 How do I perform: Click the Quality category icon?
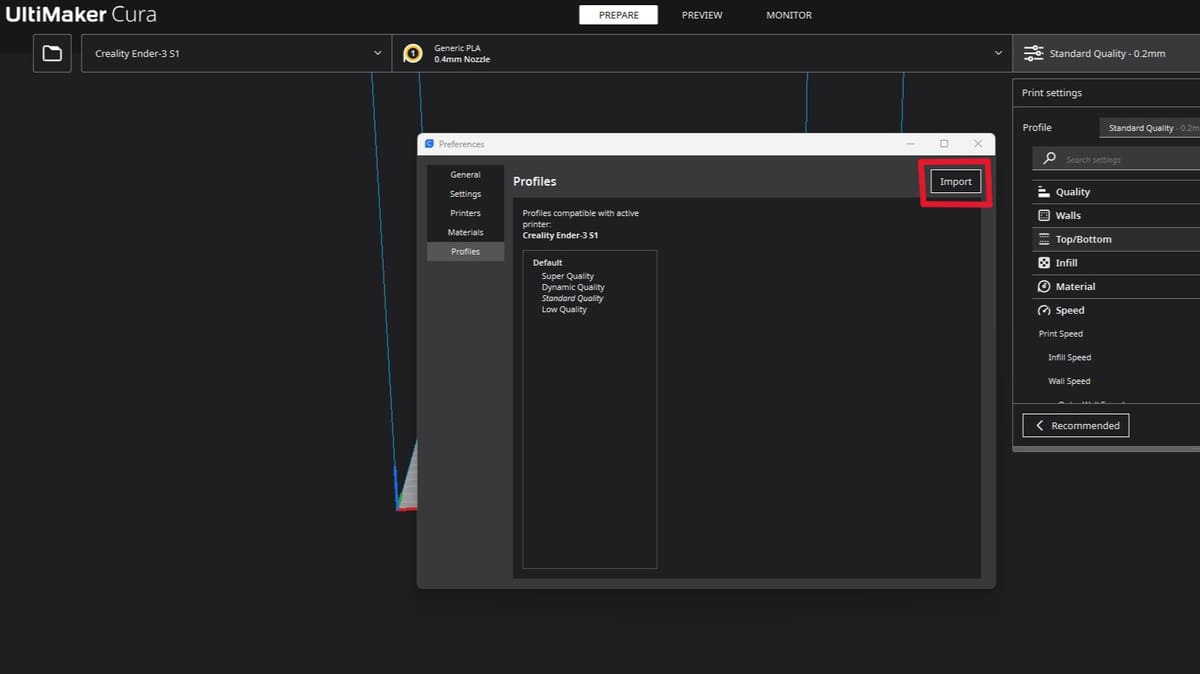point(1043,192)
